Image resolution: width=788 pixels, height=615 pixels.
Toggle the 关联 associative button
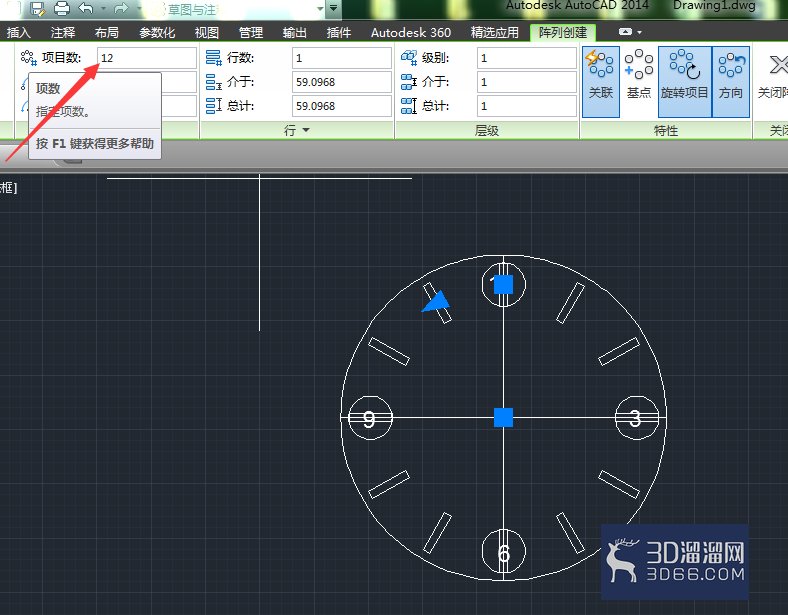601,81
